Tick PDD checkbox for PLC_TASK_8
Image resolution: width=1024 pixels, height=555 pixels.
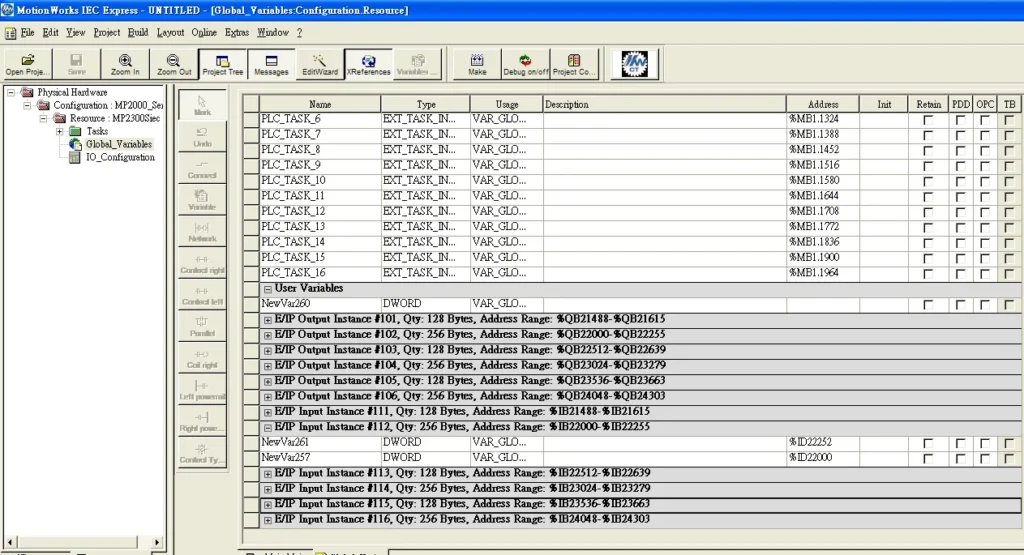(x=960, y=150)
